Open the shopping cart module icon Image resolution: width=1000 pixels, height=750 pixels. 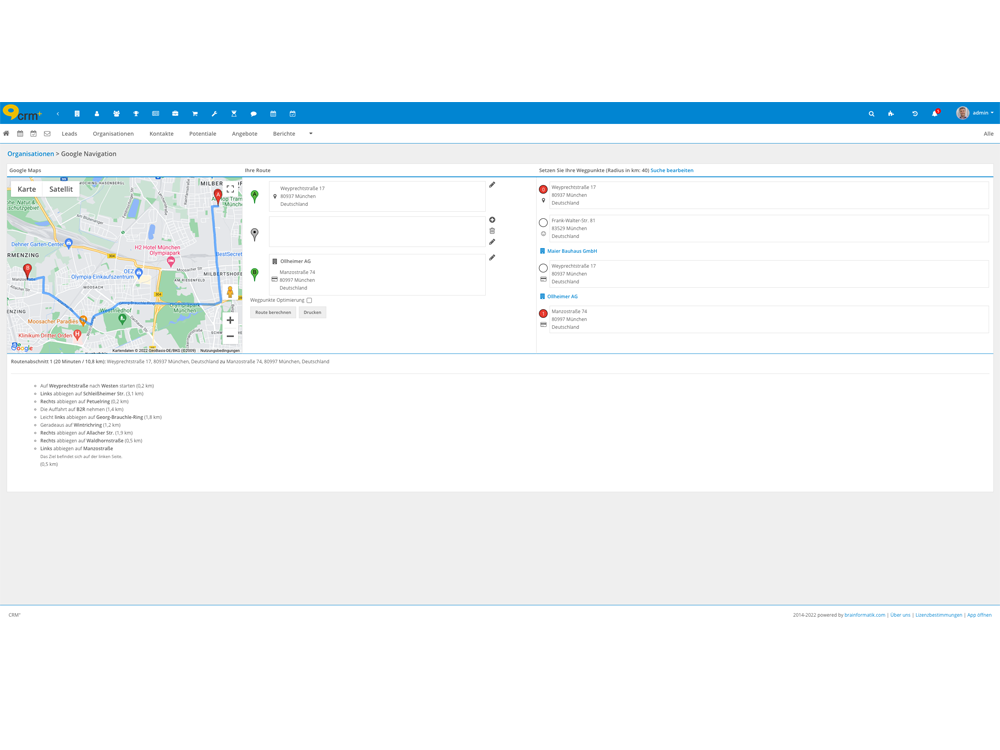(195, 114)
